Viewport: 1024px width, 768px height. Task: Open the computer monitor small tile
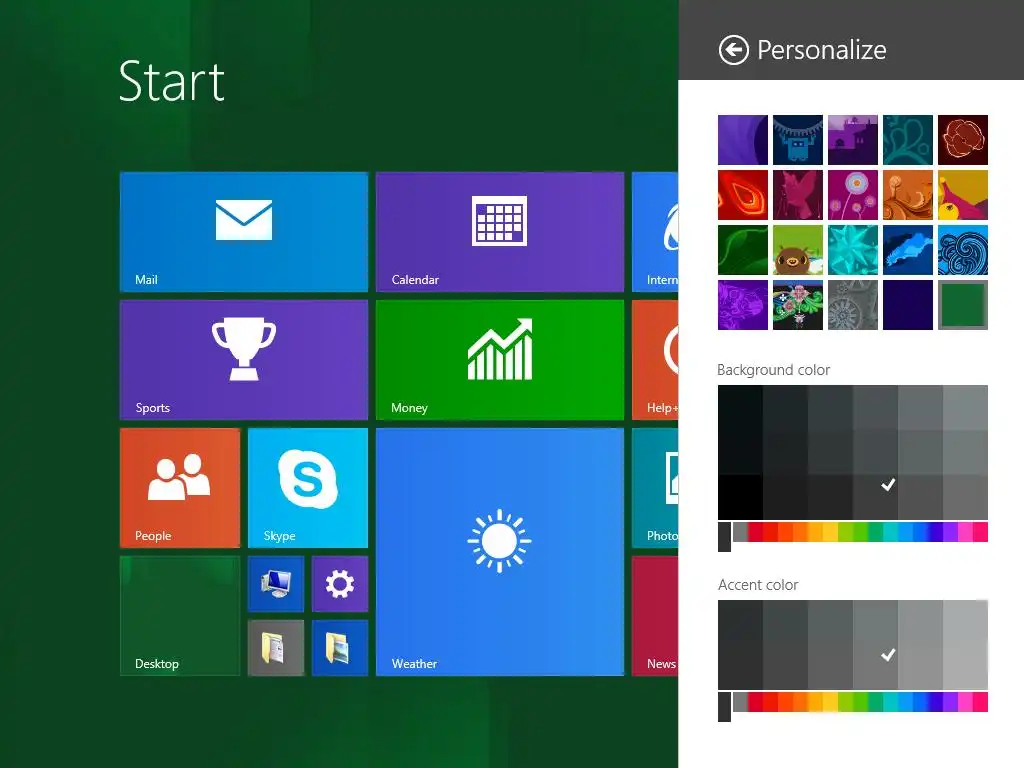276,584
